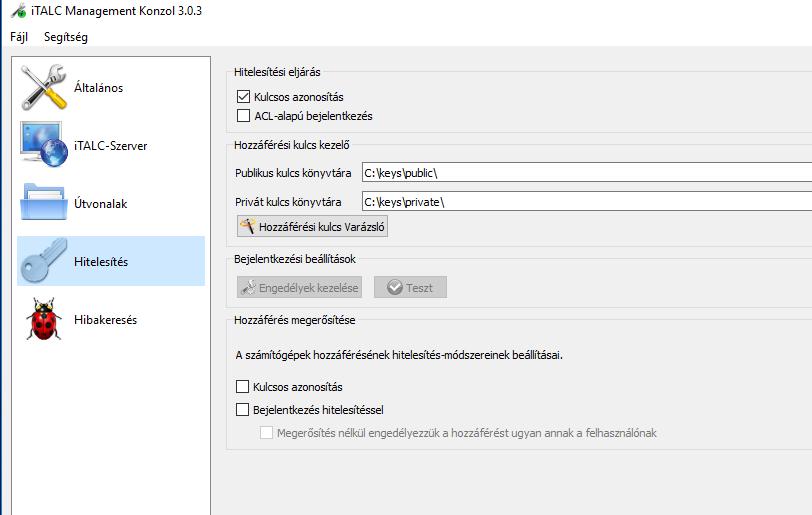
Task: Select the Útvonalak label in the sidebar
Action: click(100, 204)
